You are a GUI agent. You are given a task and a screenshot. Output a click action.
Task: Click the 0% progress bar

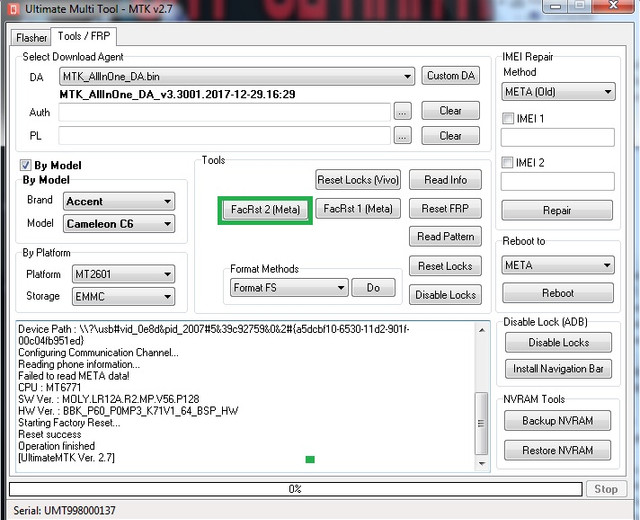click(296, 489)
